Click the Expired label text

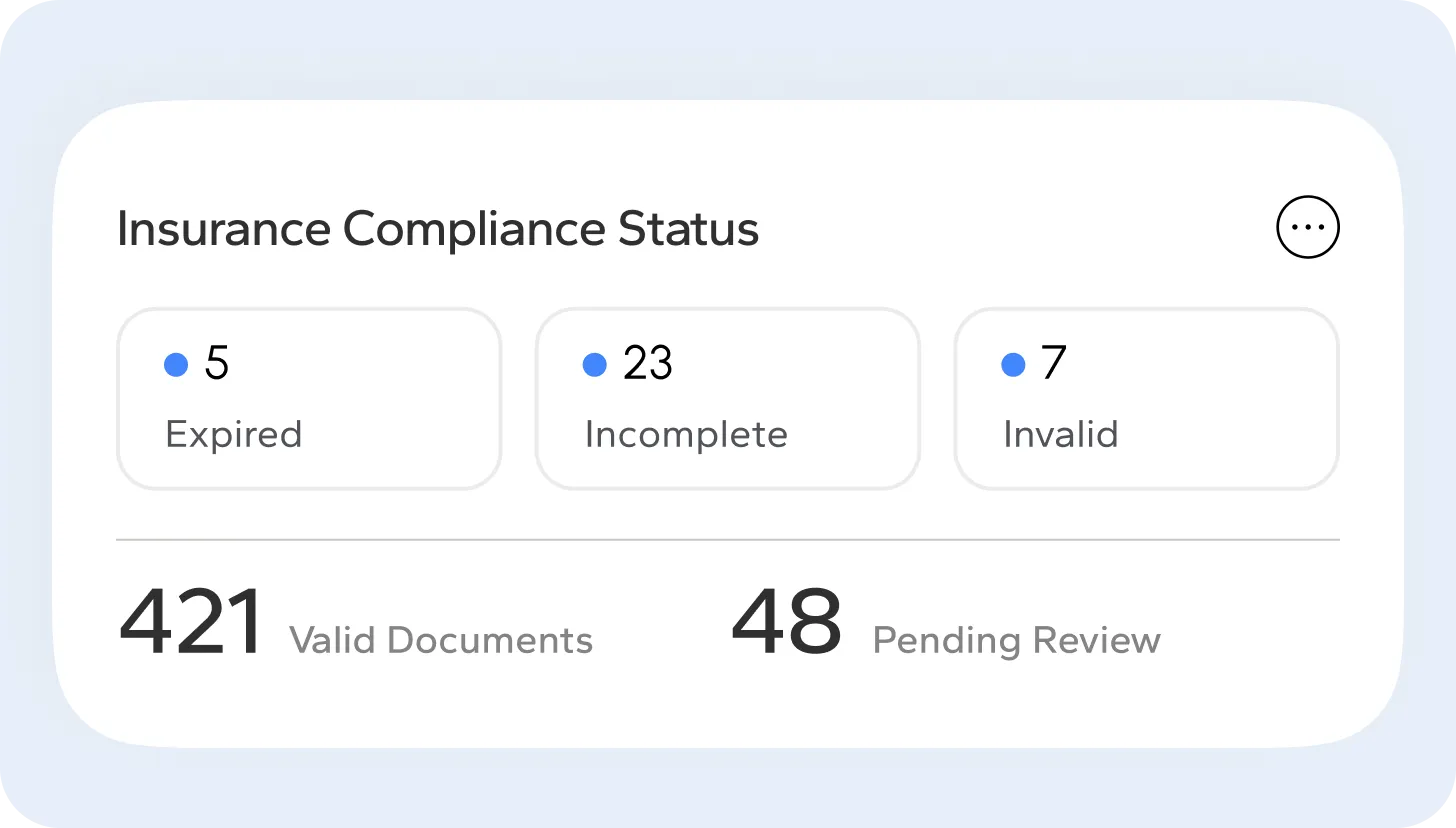[x=234, y=435]
